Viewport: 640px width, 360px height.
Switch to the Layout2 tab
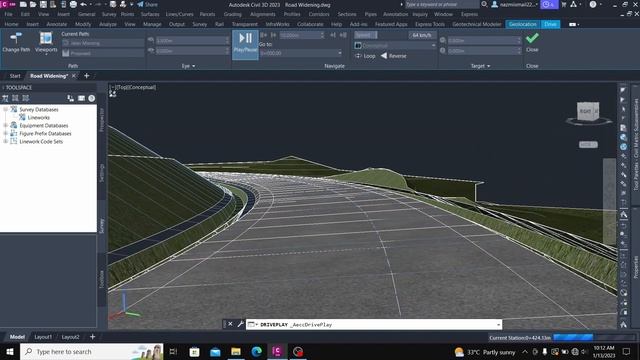[70, 337]
